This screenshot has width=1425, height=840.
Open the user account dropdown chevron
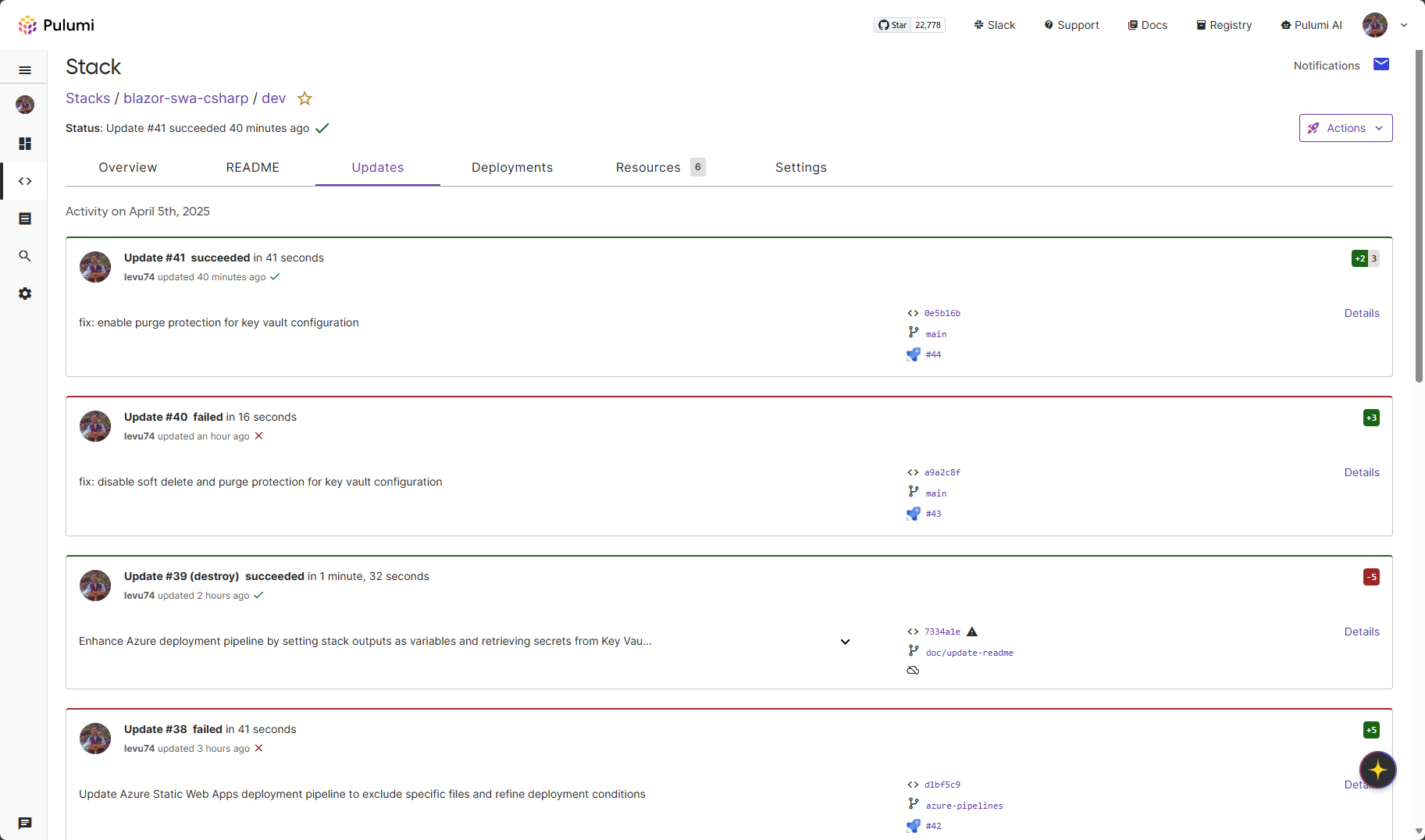(1404, 25)
